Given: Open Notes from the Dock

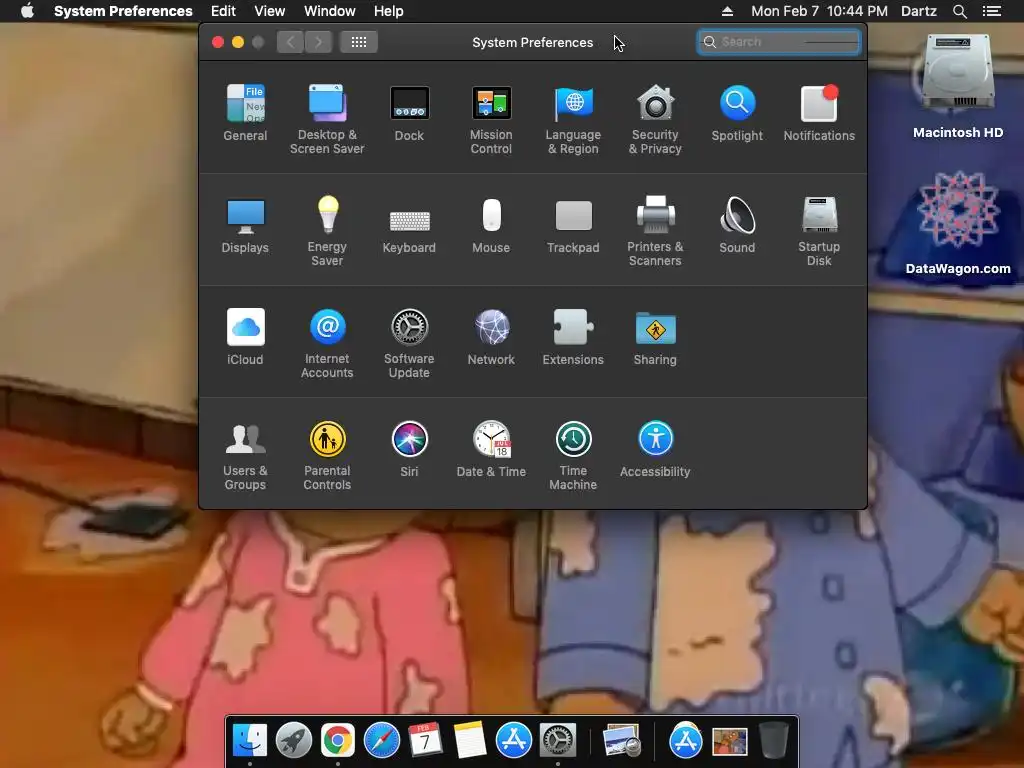Looking at the screenshot, I should click(x=470, y=741).
